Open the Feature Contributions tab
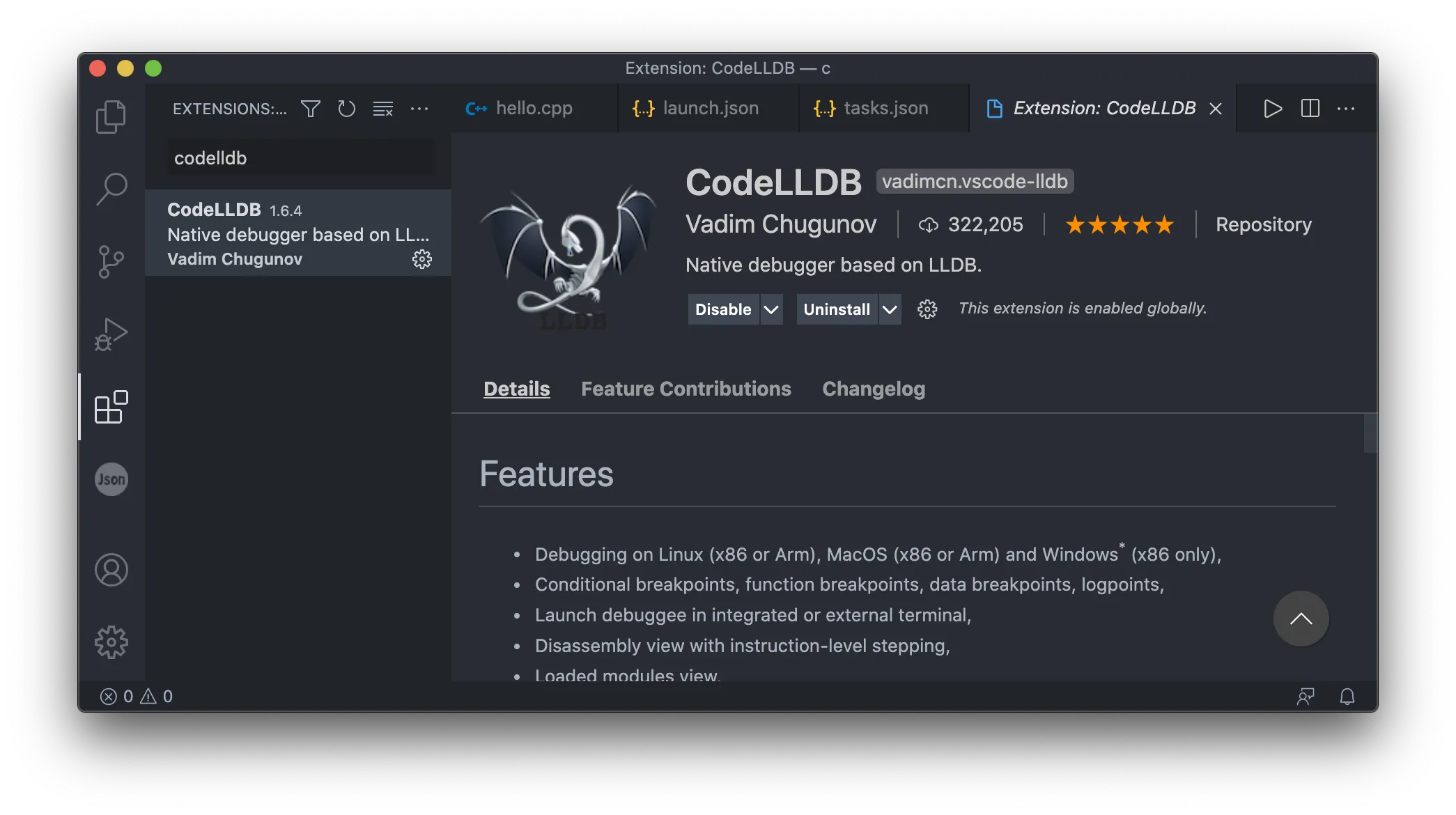 coord(686,389)
